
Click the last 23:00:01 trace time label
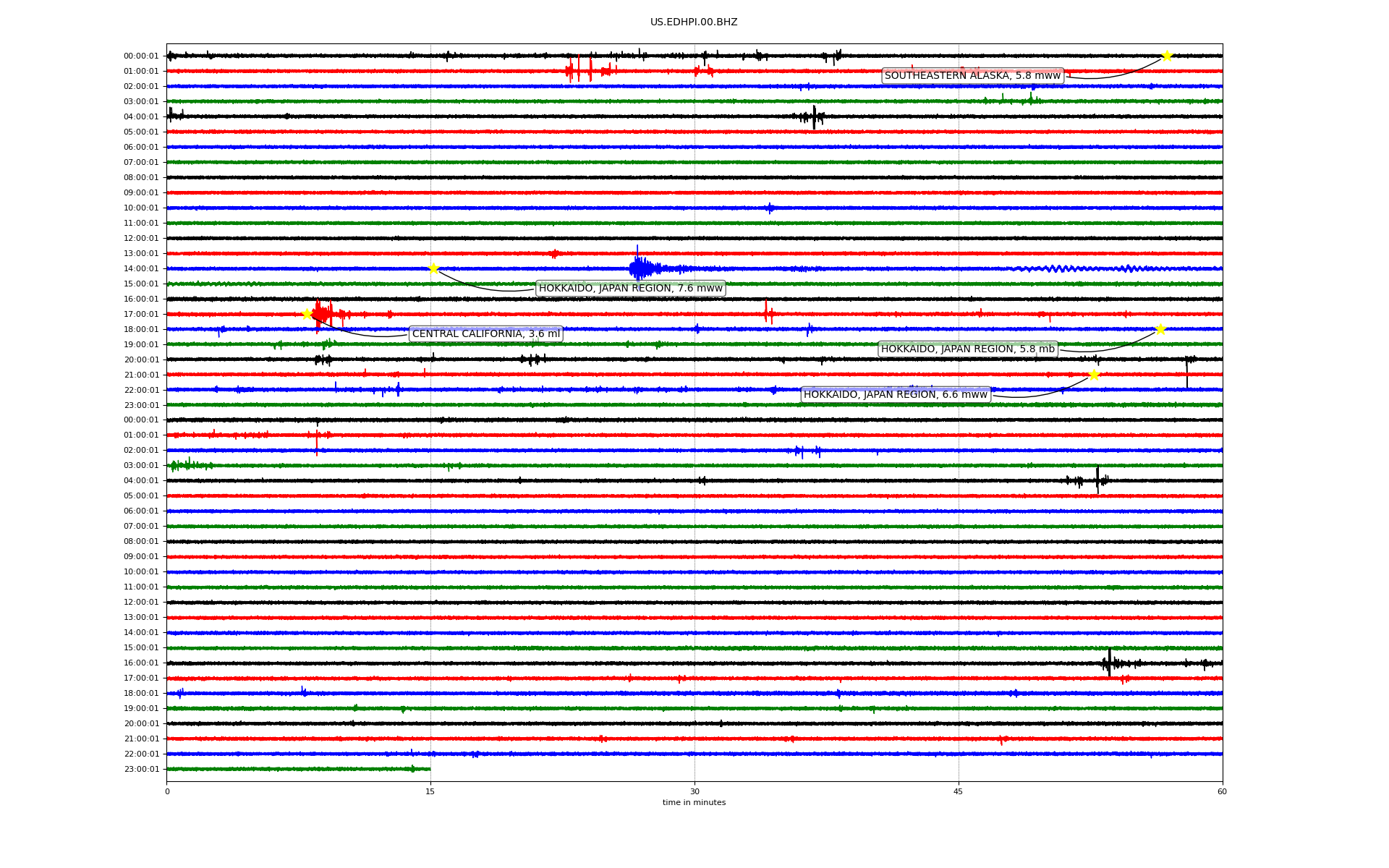pyautogui.click(x=141, y=770)
